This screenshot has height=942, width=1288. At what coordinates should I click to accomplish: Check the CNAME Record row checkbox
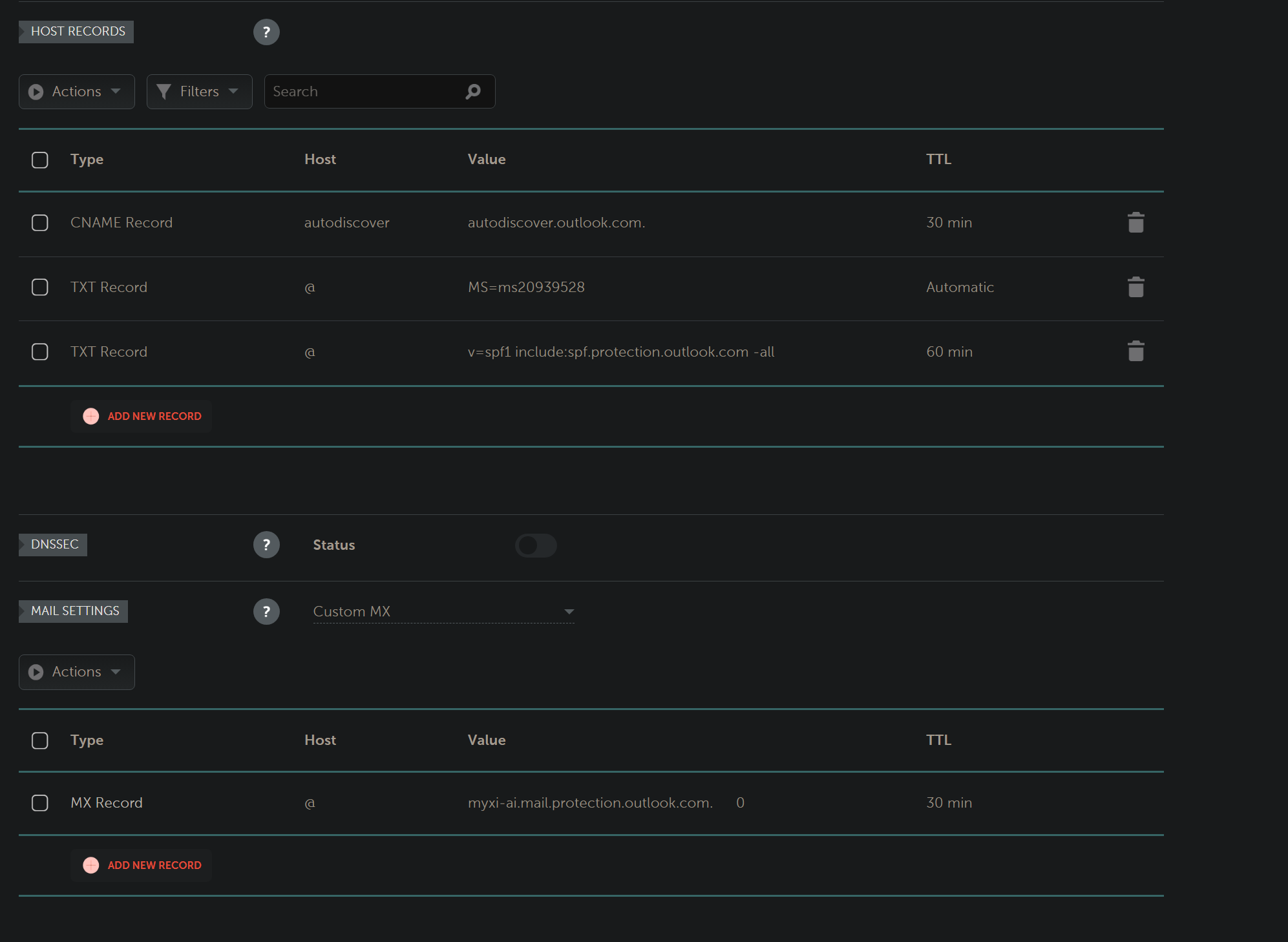[x=40, y=223]
